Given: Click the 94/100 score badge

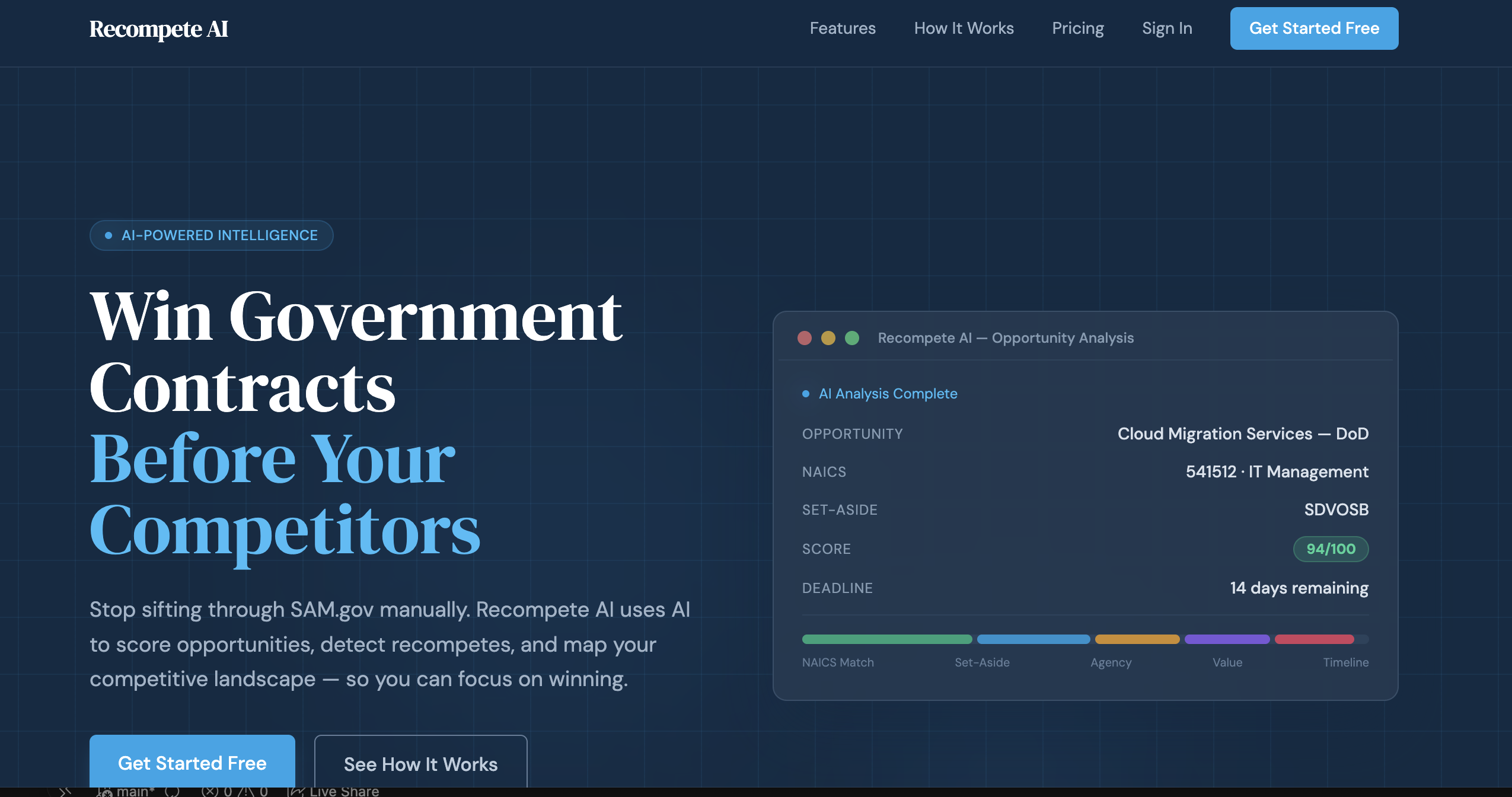Looking at the screenshot, I should click(x=1330, y=549).
